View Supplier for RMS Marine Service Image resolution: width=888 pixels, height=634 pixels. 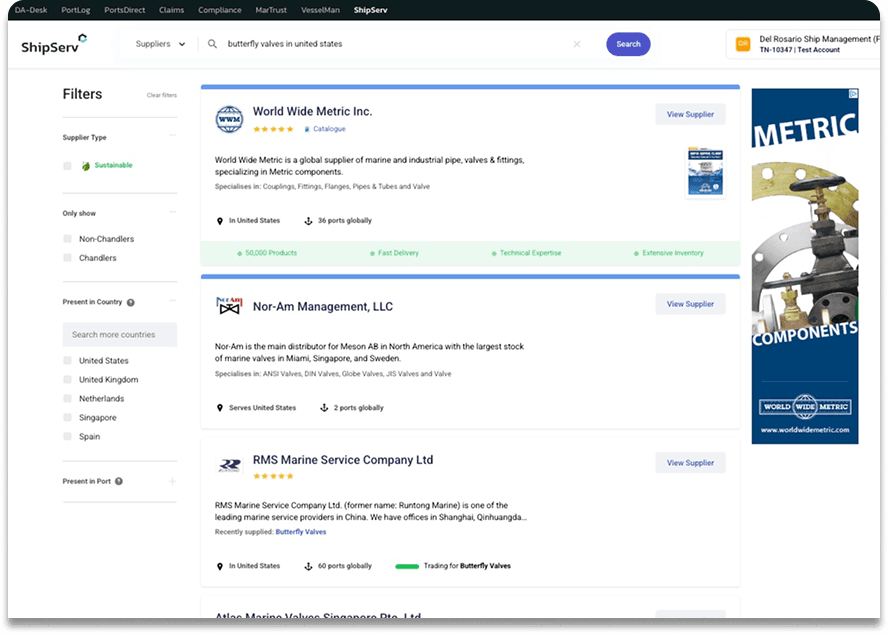(690, 463)
